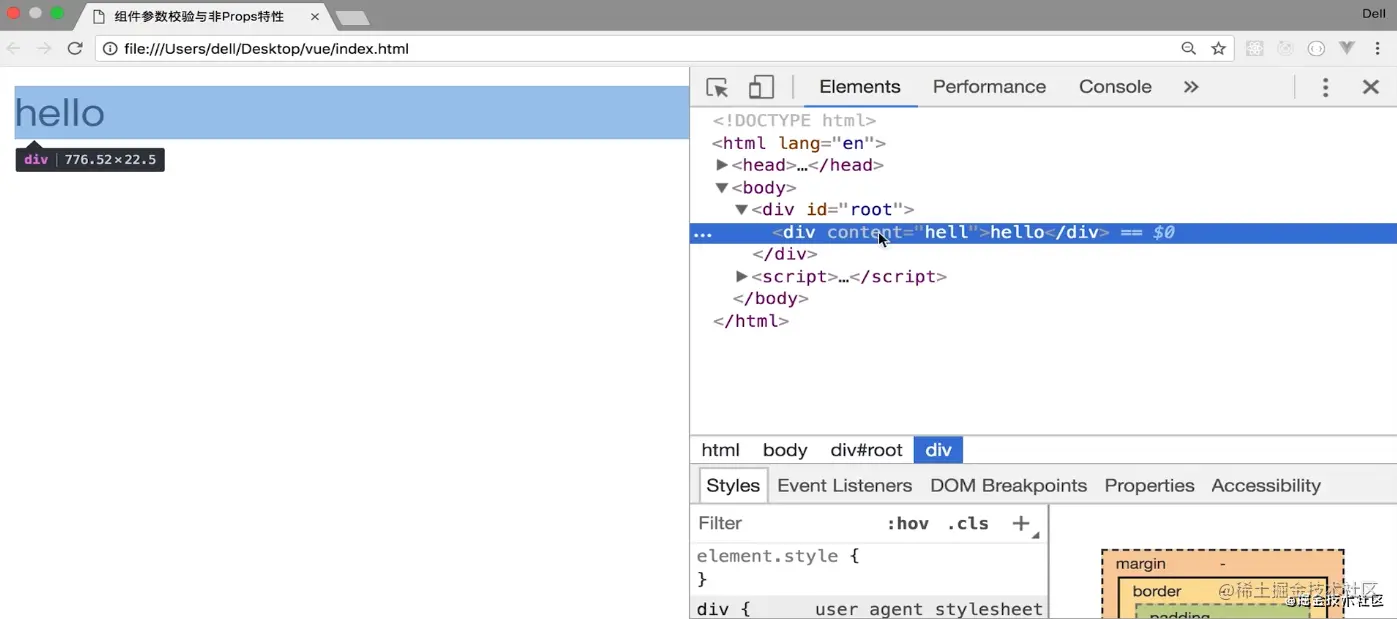Switch to the Console tab

coord(1115,87)
